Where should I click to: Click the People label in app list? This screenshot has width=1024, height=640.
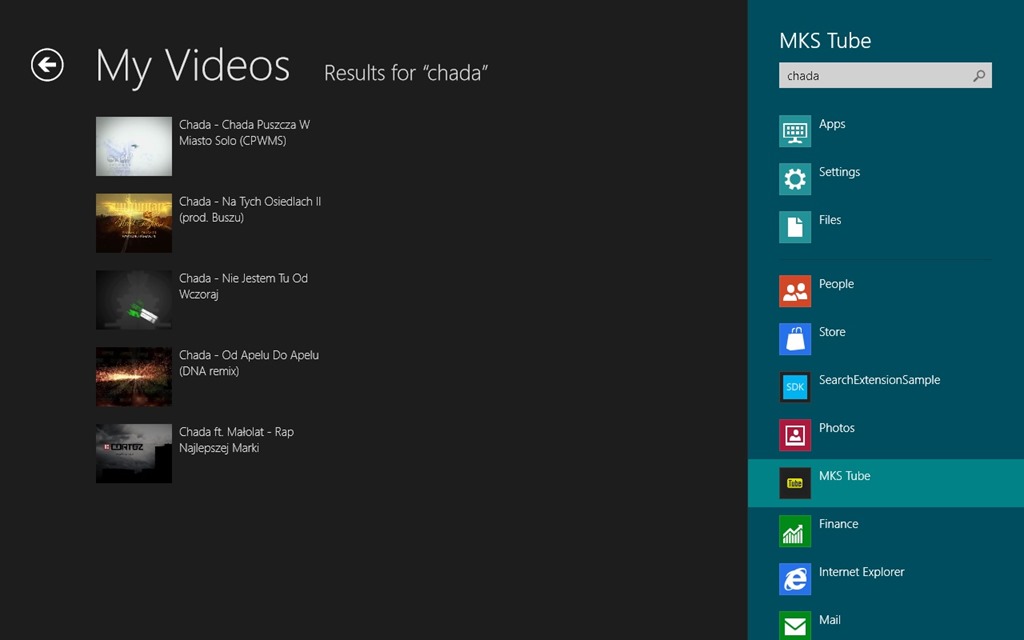tap(837, 284)
